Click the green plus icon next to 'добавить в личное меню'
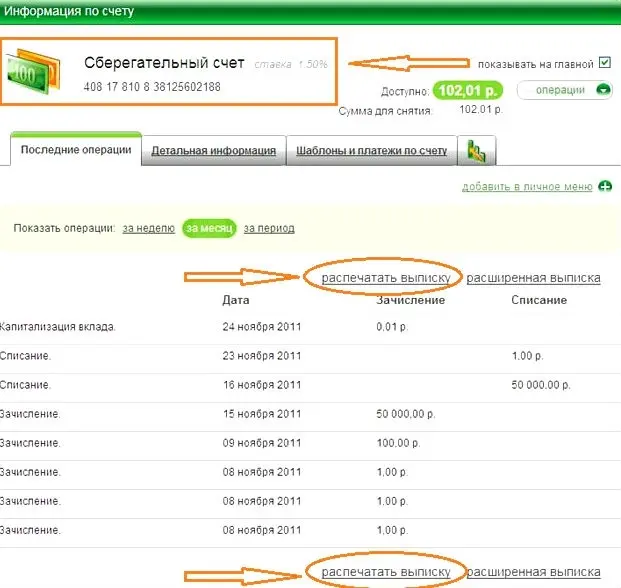The image size is (621, 588). pos(605,186)
